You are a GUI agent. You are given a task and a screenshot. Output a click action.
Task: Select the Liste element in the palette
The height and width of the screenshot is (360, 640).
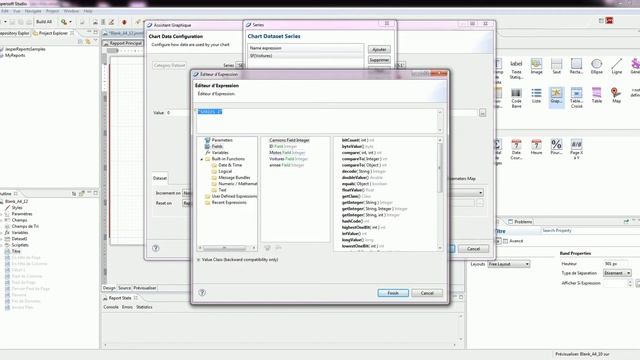click(x=536, y=96)
